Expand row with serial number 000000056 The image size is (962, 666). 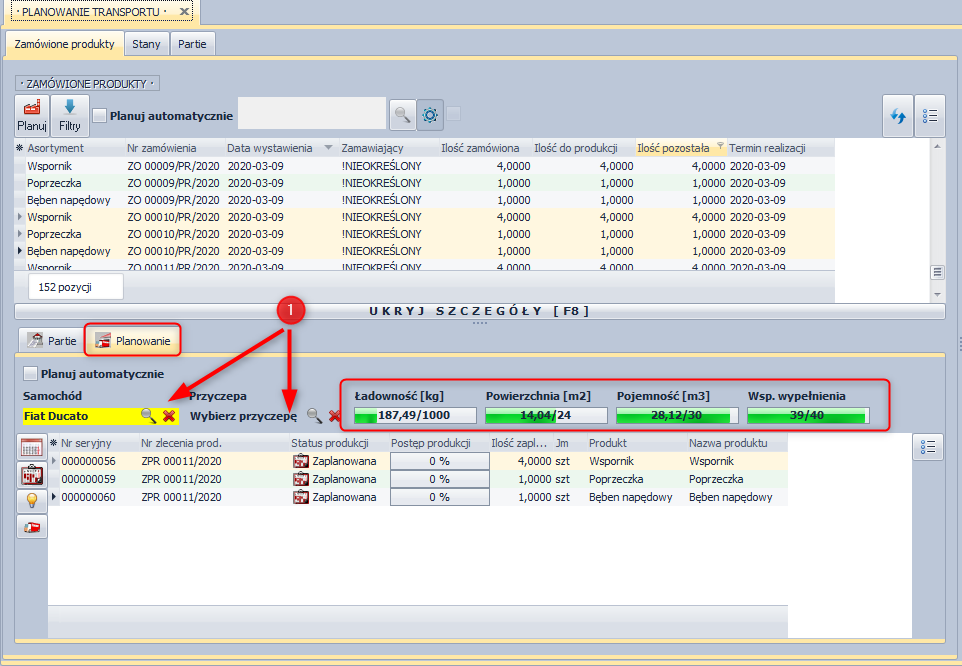(54, 461)
